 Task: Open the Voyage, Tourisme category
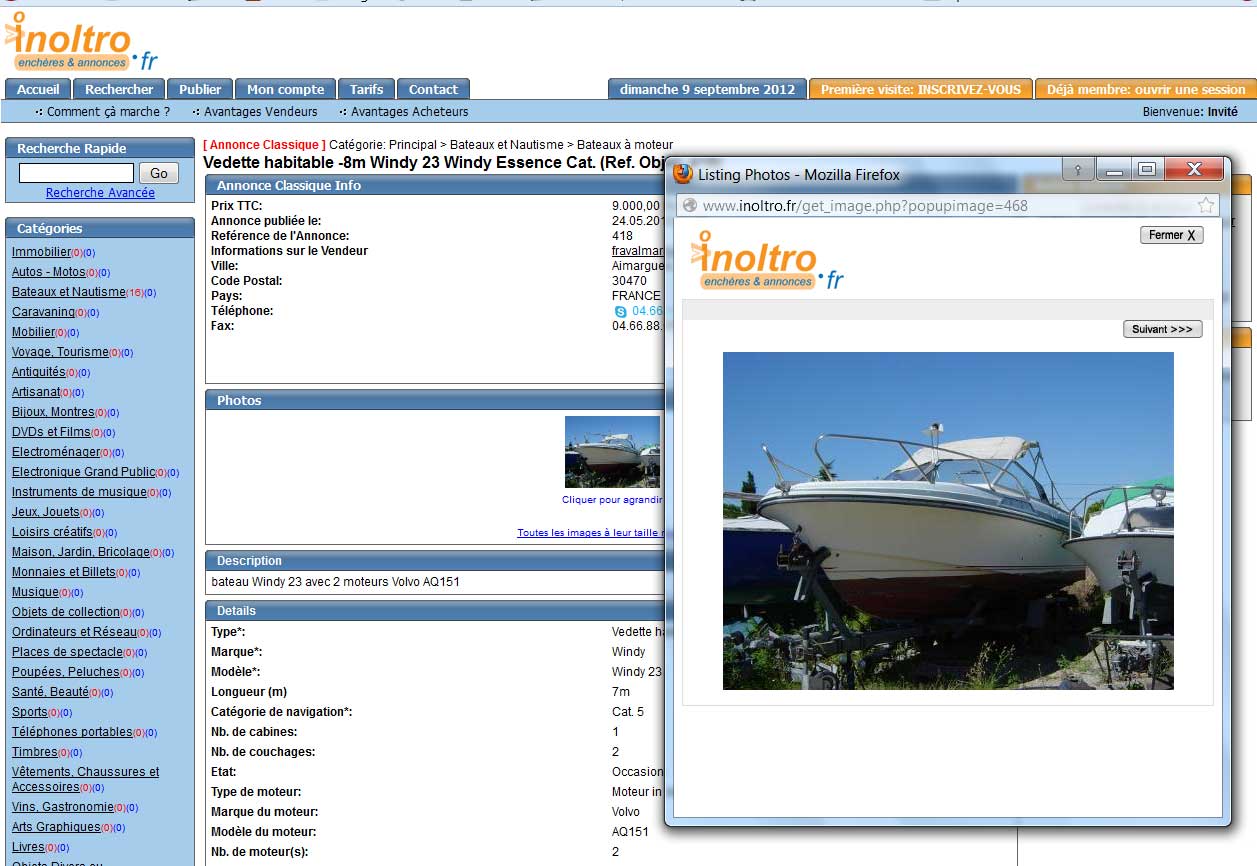pos(60,352)
